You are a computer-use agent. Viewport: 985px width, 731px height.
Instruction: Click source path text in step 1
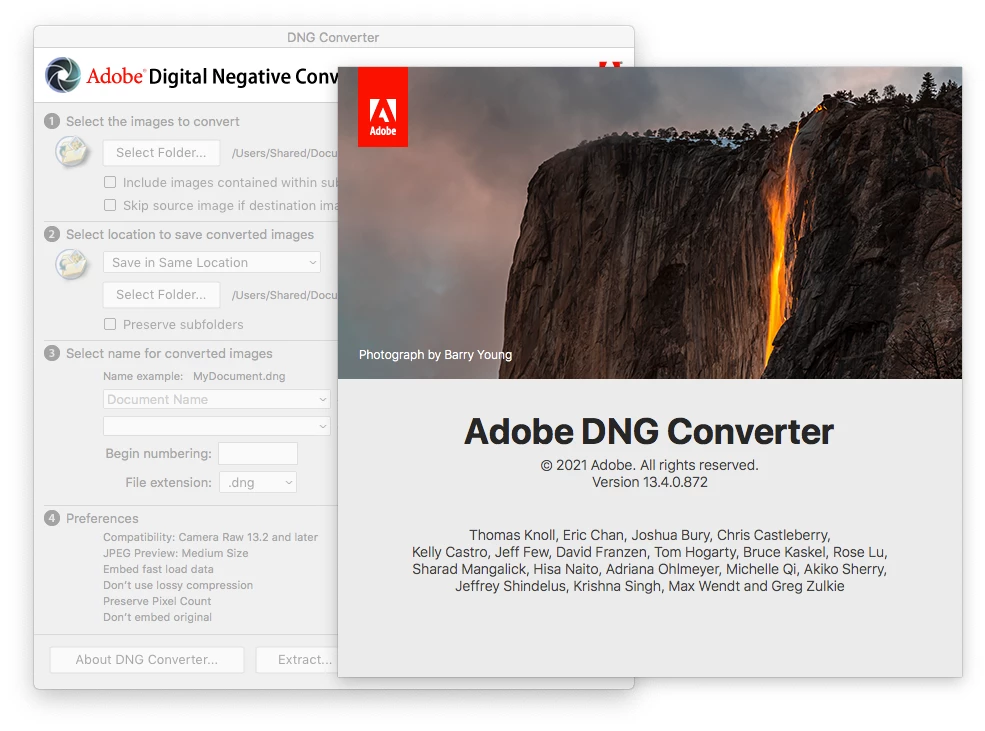[285, 153]
